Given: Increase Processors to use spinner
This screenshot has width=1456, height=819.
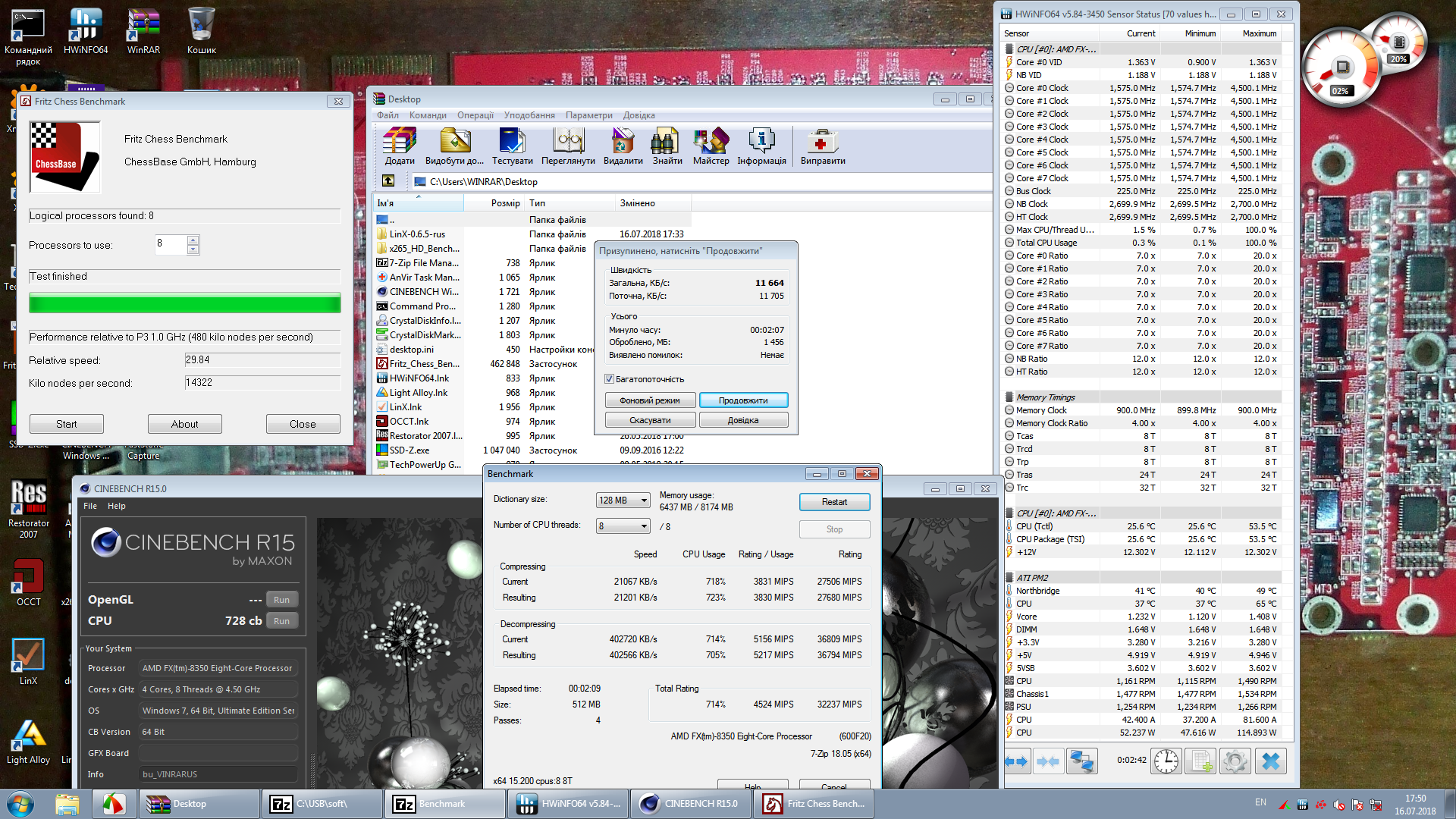Looking at the screenshot, I should coord(193,240).
